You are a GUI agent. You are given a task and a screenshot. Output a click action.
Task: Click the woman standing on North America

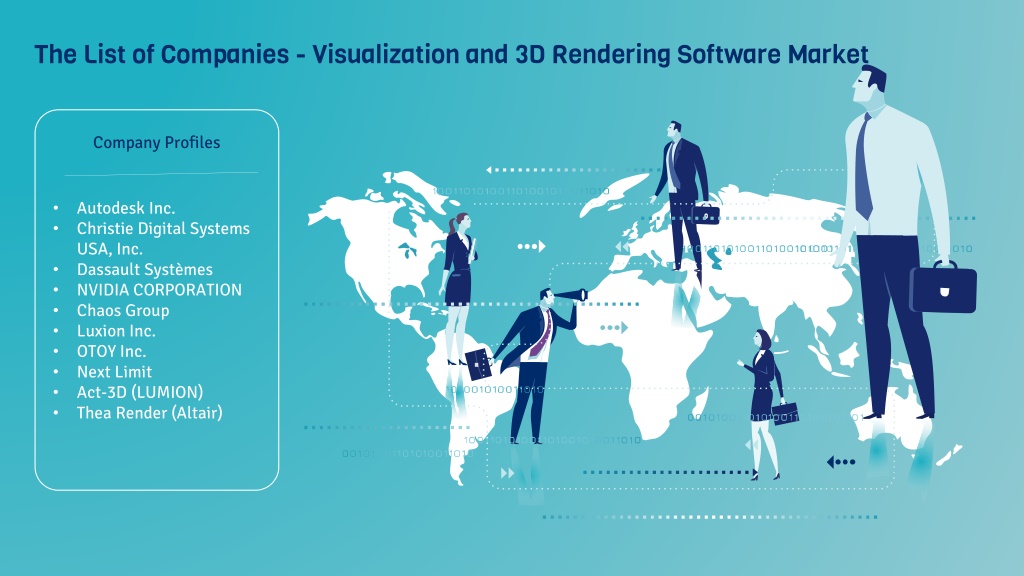(x=458, y=287)
